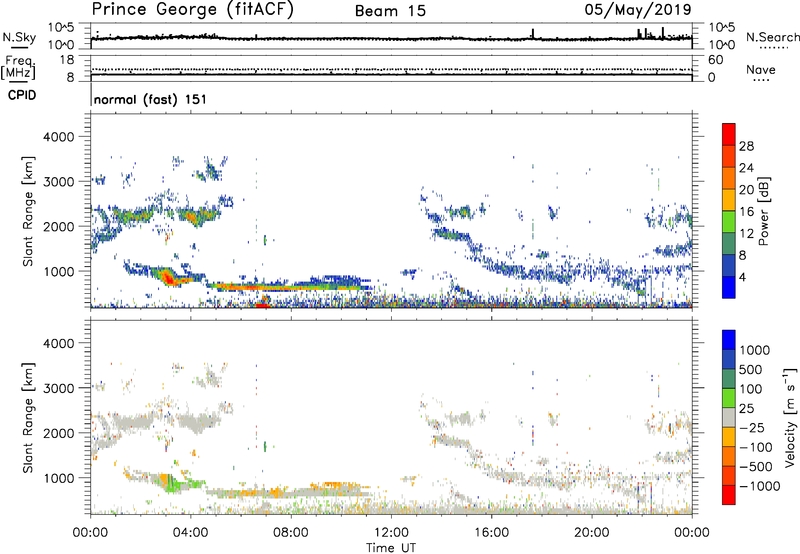Click the 'Prince George (fitACF)' title
The width and height of the screenshot is (800, 554).
pos(193,9)
